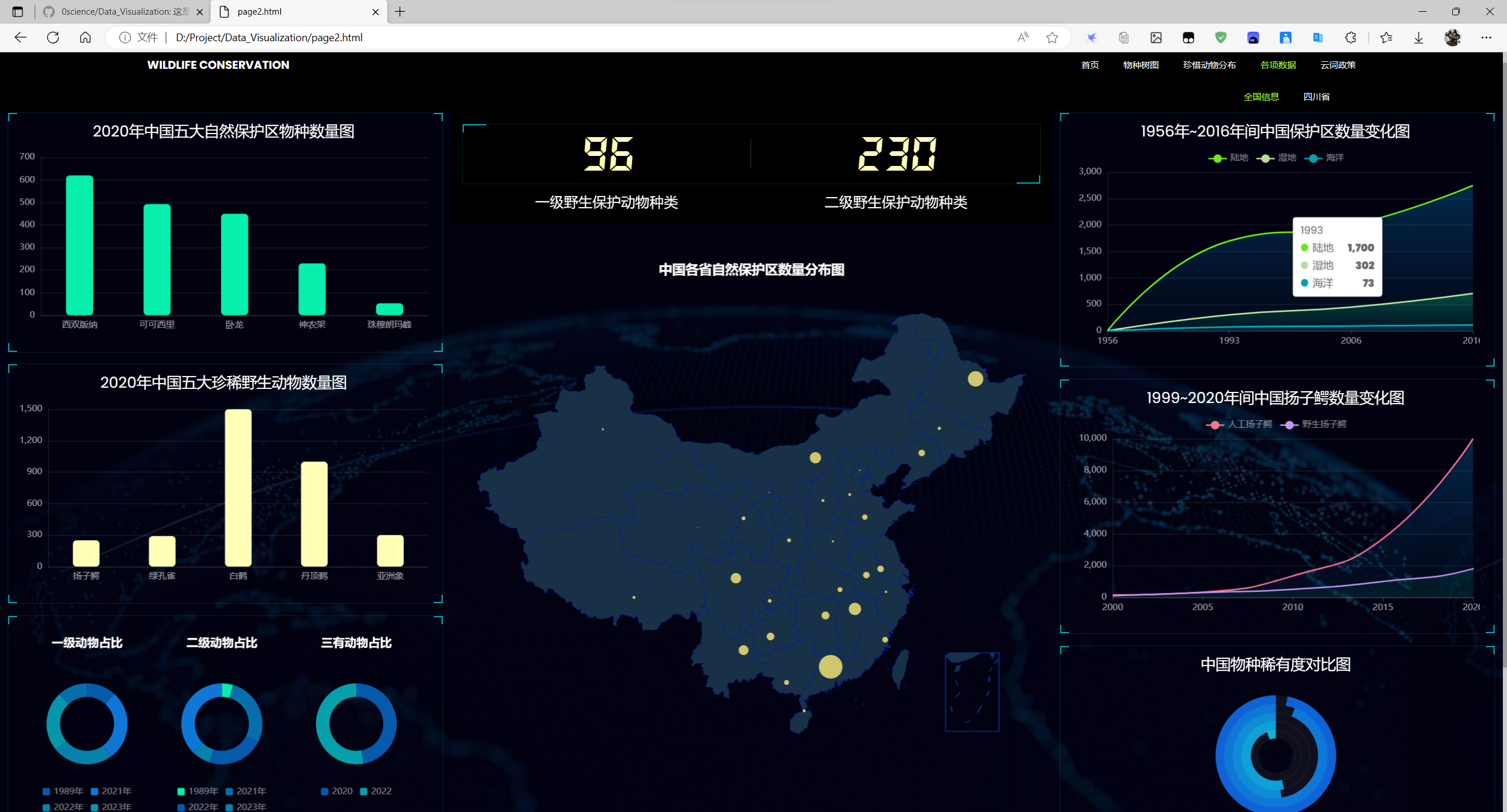Click the 白鹤 bar in wildlife chart
The width and height of the screenshot is (1507, 812).
(238, 488)
